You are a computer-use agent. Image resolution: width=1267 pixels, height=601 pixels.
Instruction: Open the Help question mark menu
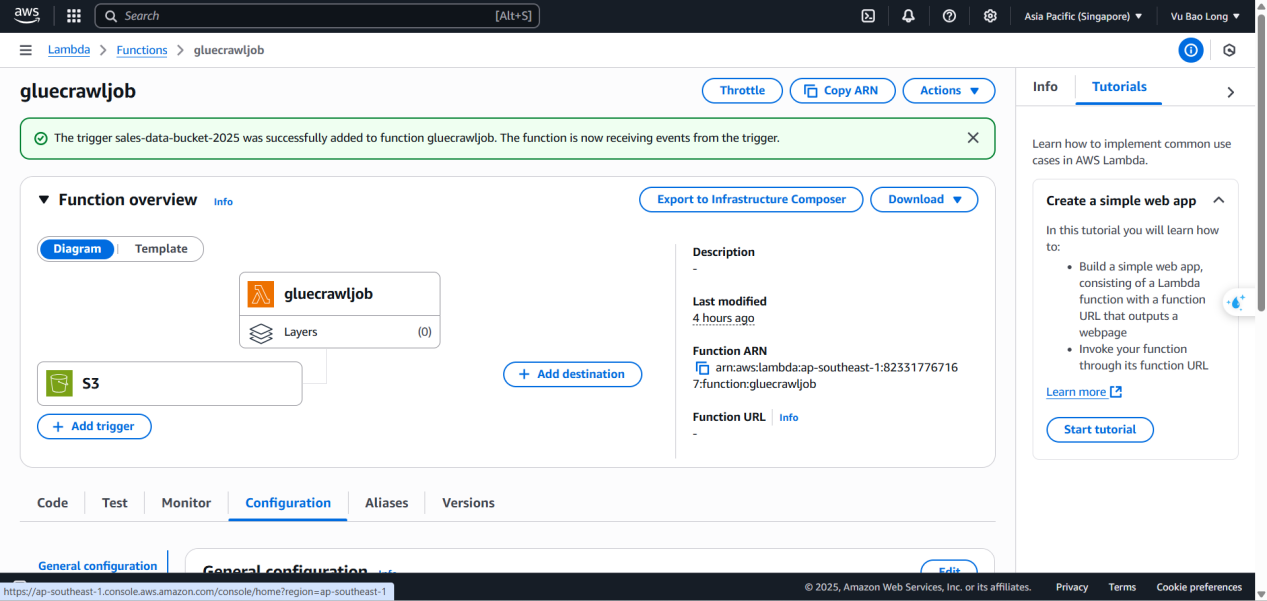(949, 16)
